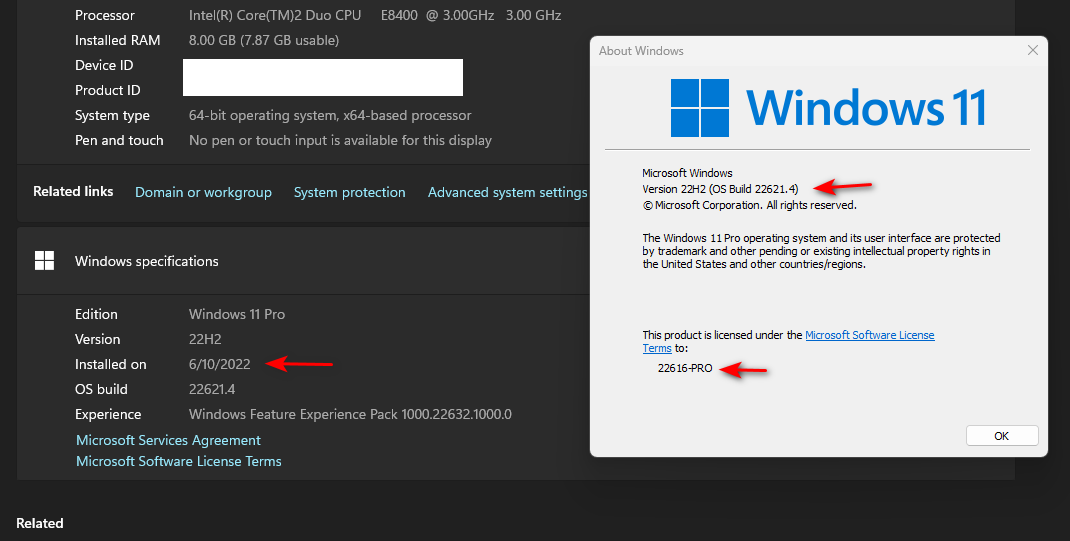Click the Related section heading

(40, 523)
